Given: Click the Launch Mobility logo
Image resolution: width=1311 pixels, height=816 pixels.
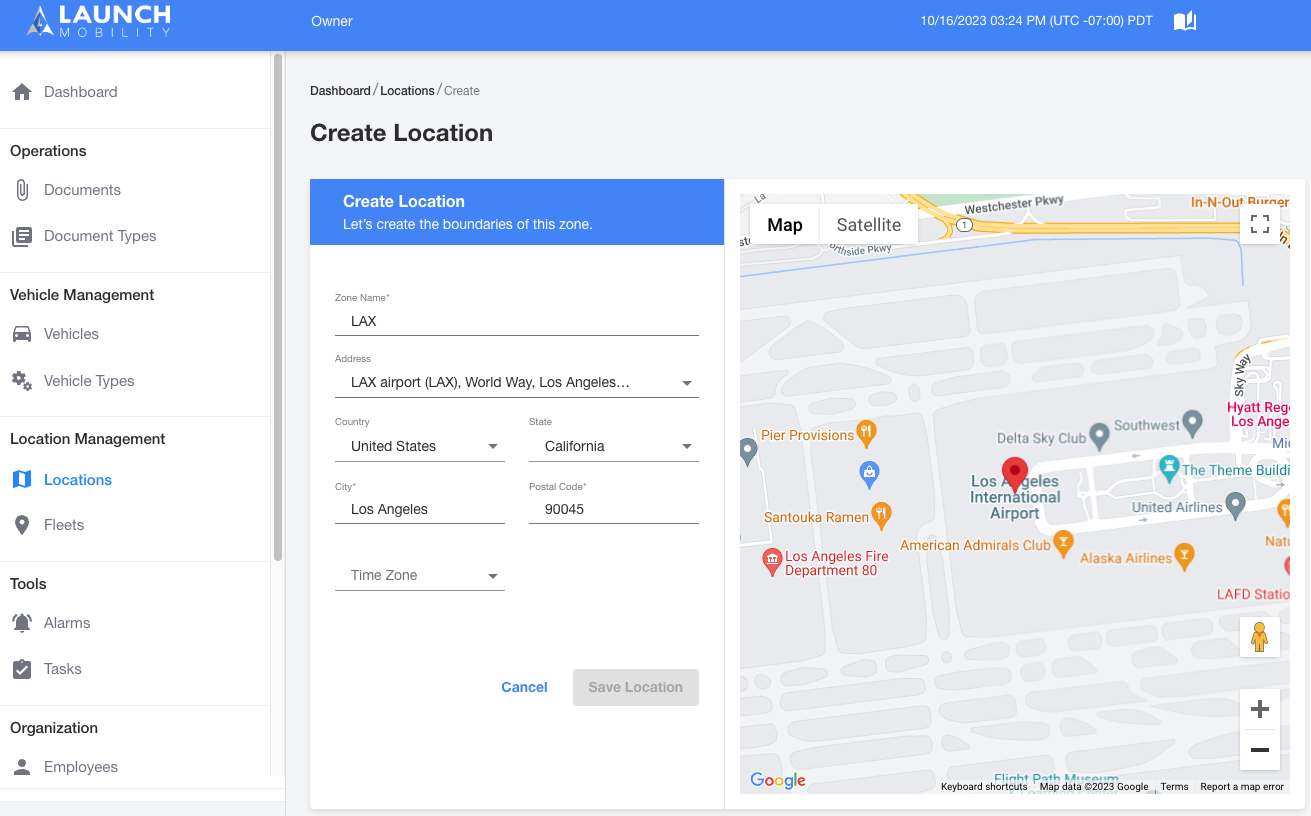Looking at the screenshot, I should [98, 21].
